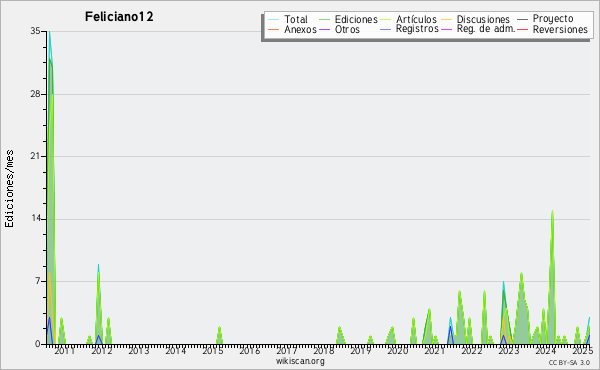Click the 2013 x-axis label
Image resolution: width=600 pixels, height=370 pixels.
(x=139, y=350)
